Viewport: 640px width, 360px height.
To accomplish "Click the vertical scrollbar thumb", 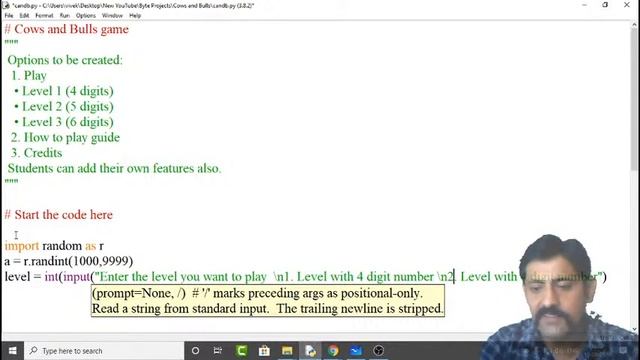I will [633, 100].
